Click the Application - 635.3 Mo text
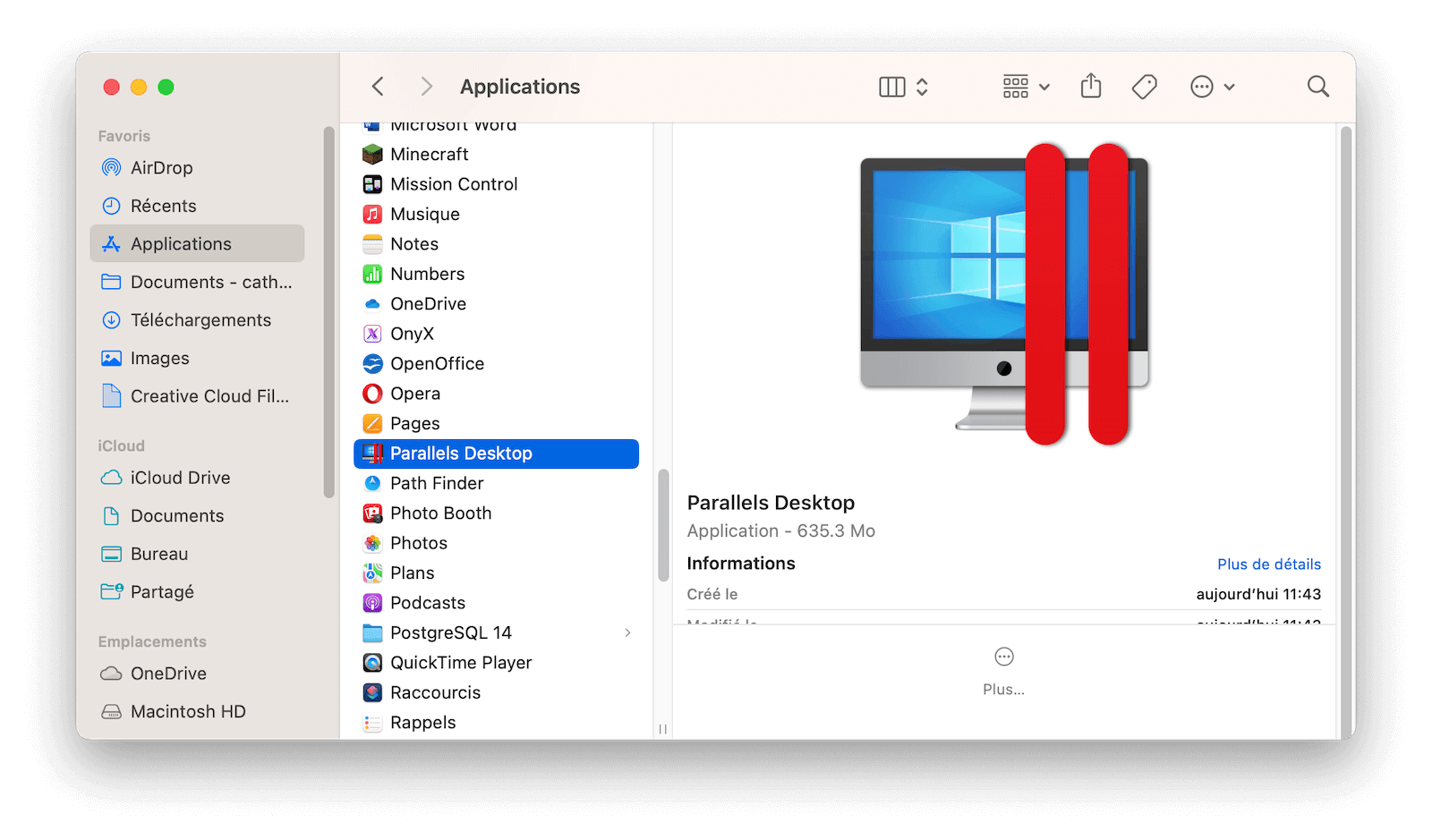This screenshot has width=1432, height=840. click(x=780, y=531)
